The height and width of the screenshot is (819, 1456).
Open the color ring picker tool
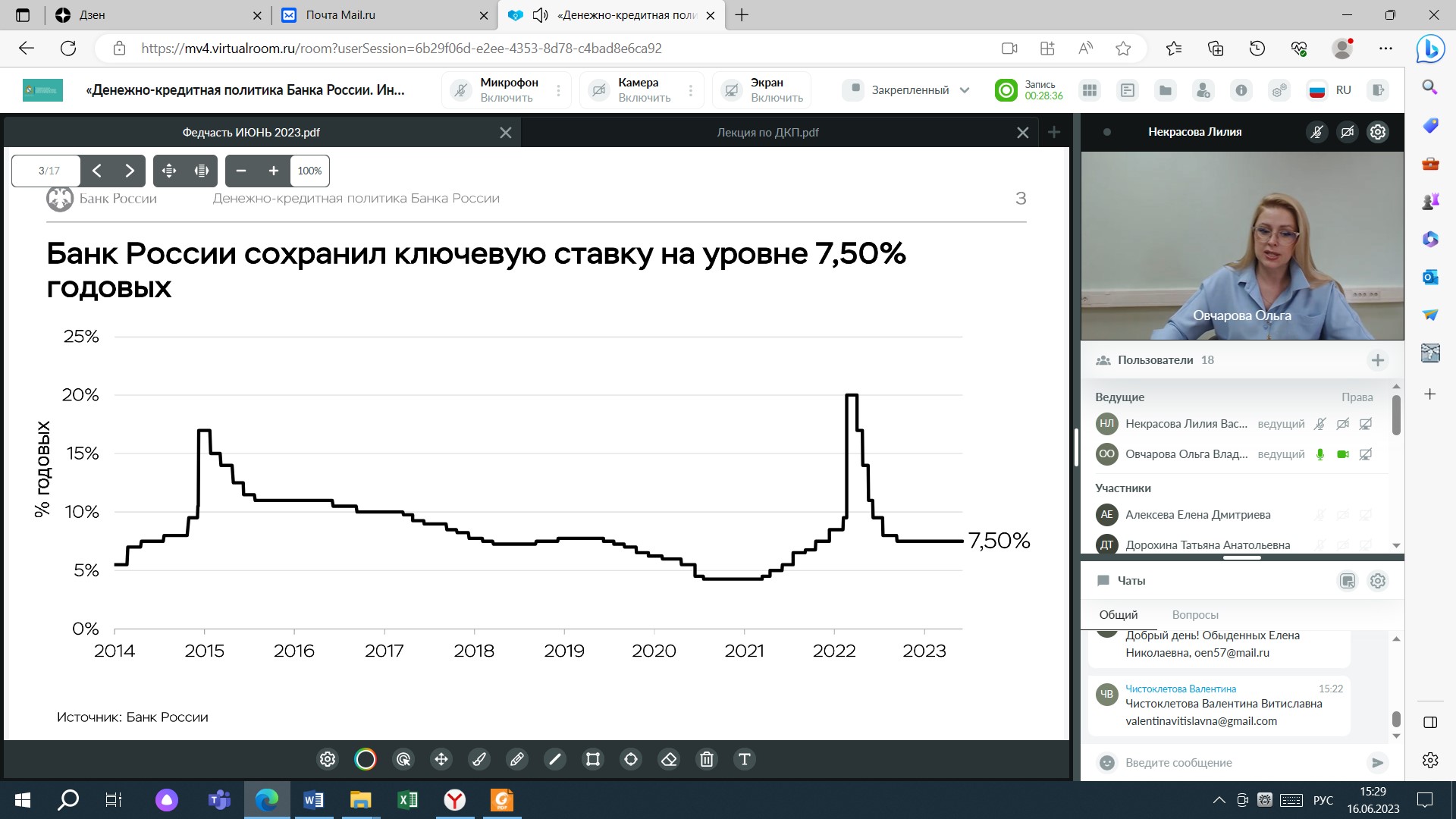(x=366, y=759)
